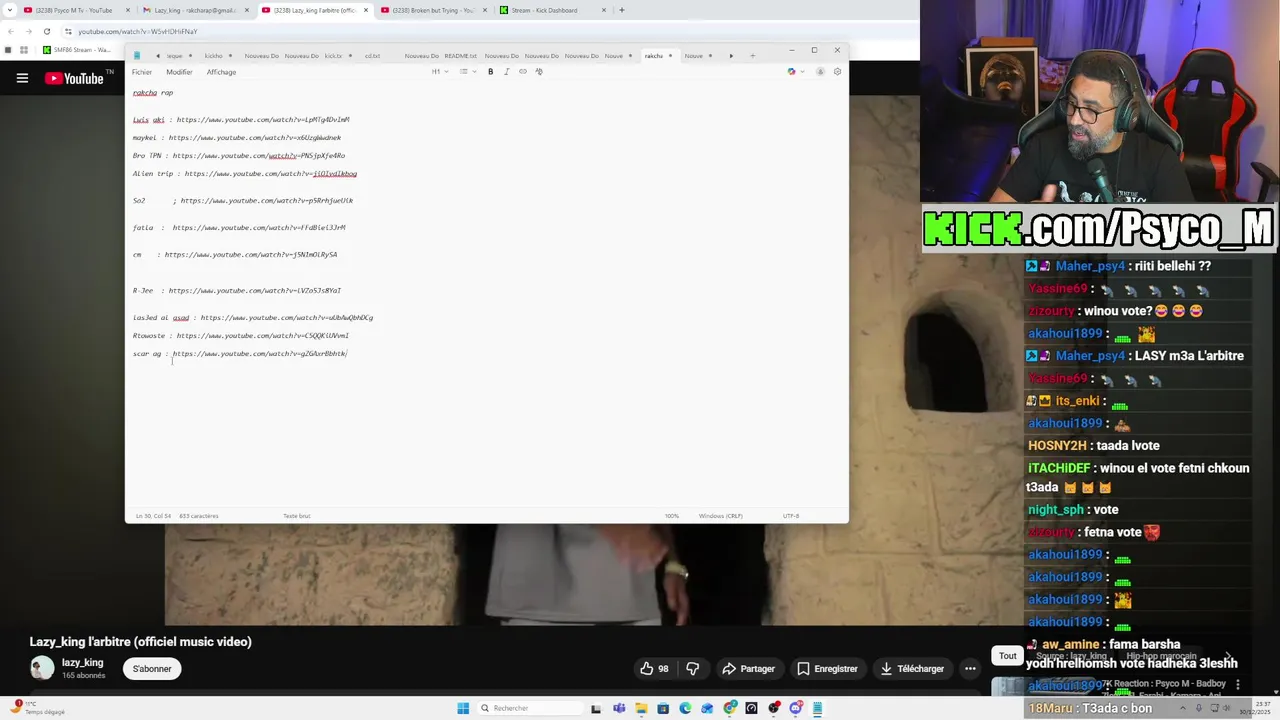Like the Lazy_king video
The height and width of the screenshot is (720, 1280).
[654, 668]
